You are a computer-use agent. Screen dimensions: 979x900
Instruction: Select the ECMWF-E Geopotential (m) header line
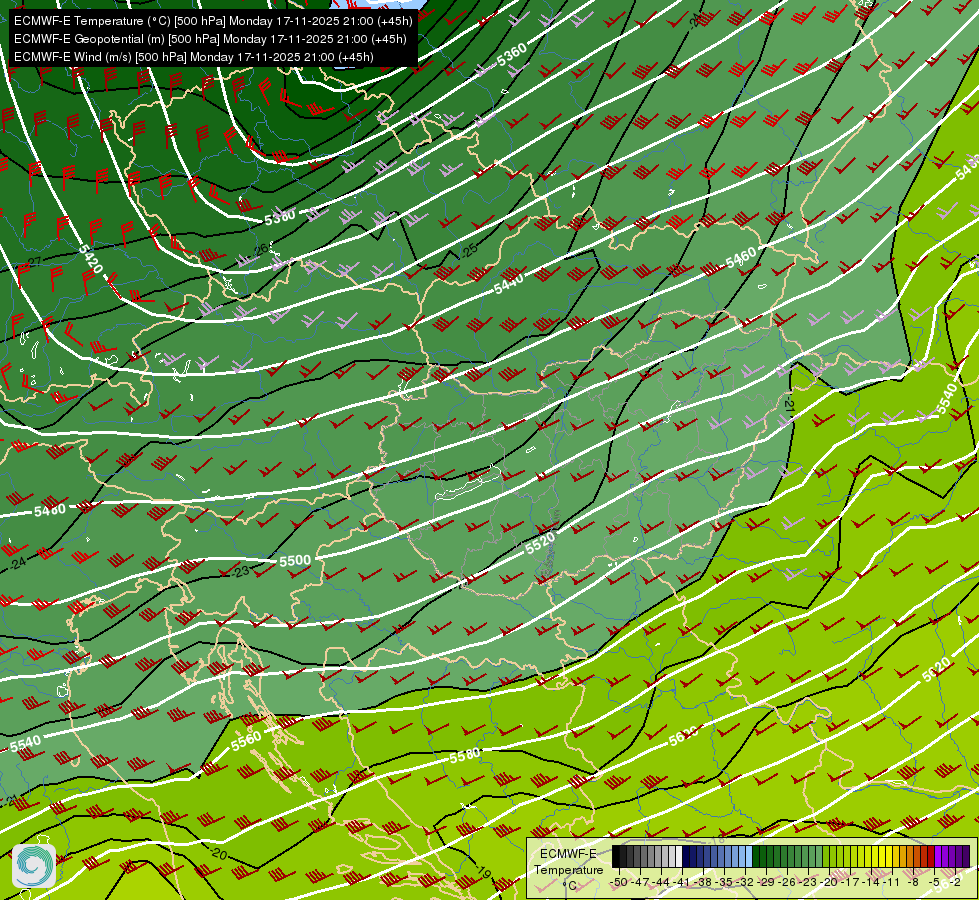point(210,39)
